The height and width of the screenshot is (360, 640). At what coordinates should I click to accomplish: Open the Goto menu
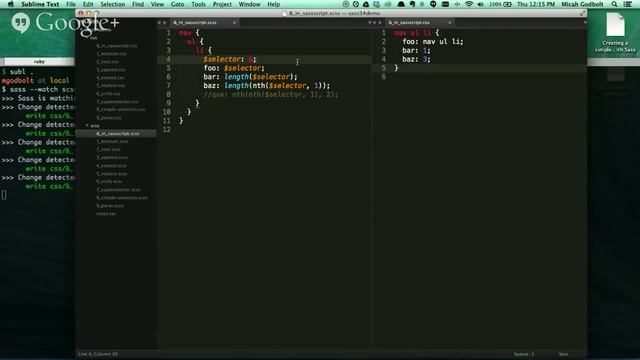(x=177, y=4)
